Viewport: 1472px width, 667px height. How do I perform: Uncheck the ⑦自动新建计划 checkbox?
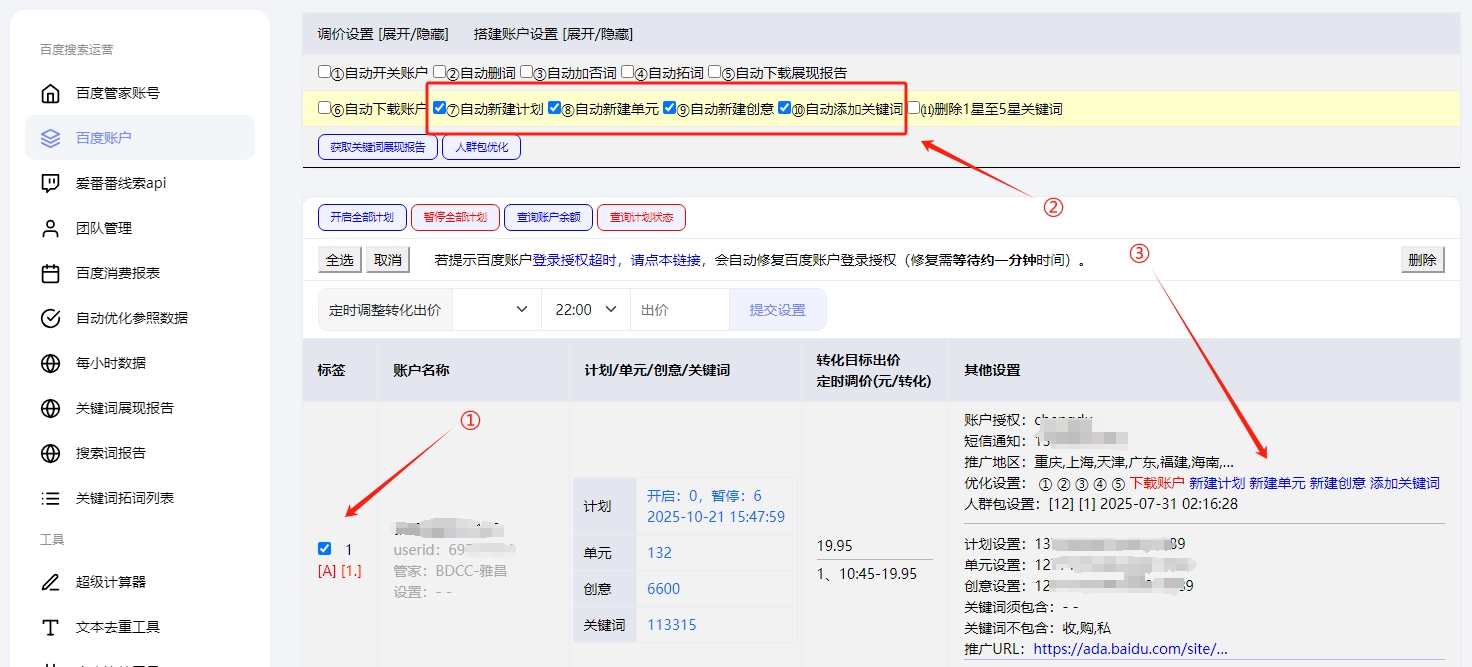click(x=440, y=108)
